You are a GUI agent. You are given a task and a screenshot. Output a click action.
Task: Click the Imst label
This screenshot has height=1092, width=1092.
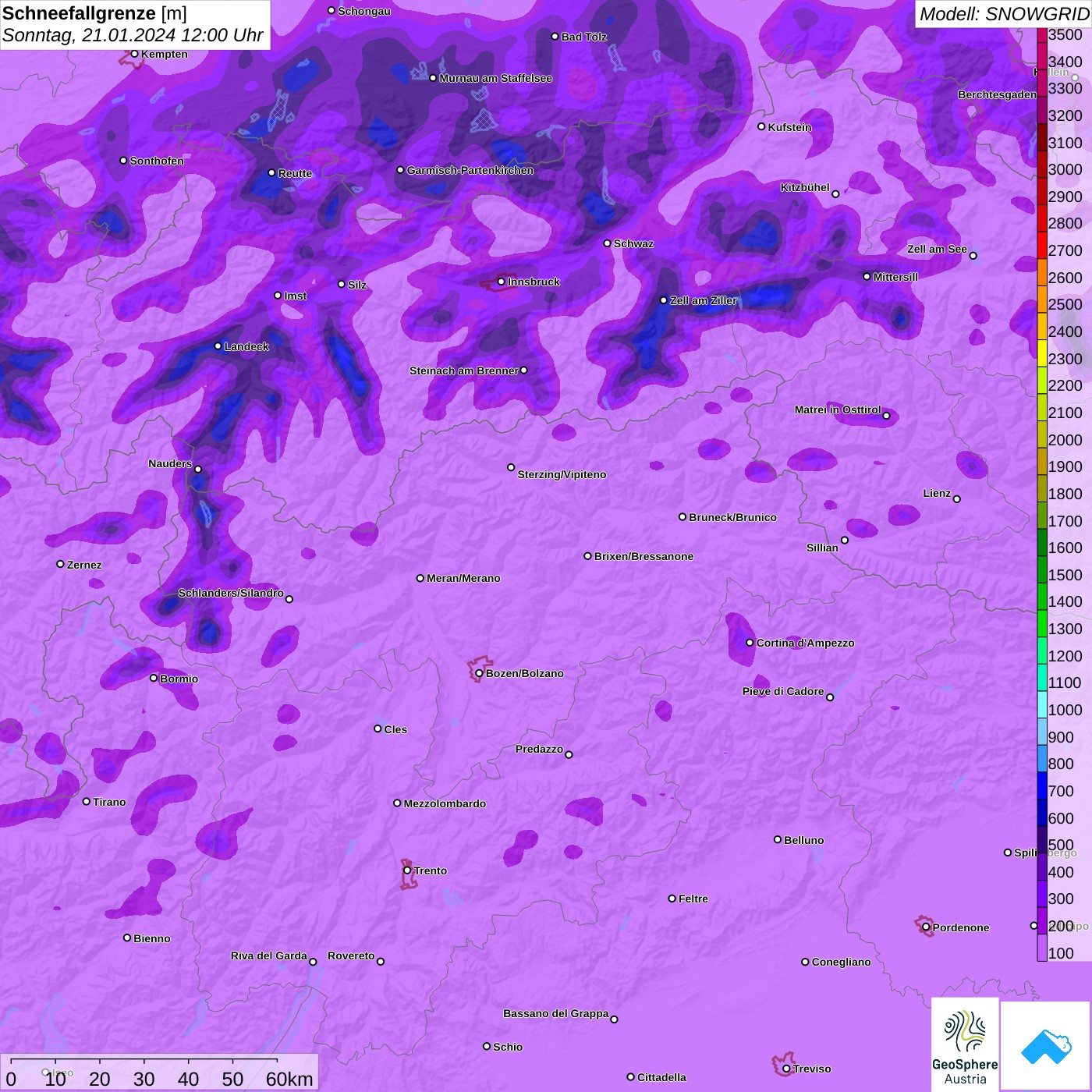tap(296, 296)
